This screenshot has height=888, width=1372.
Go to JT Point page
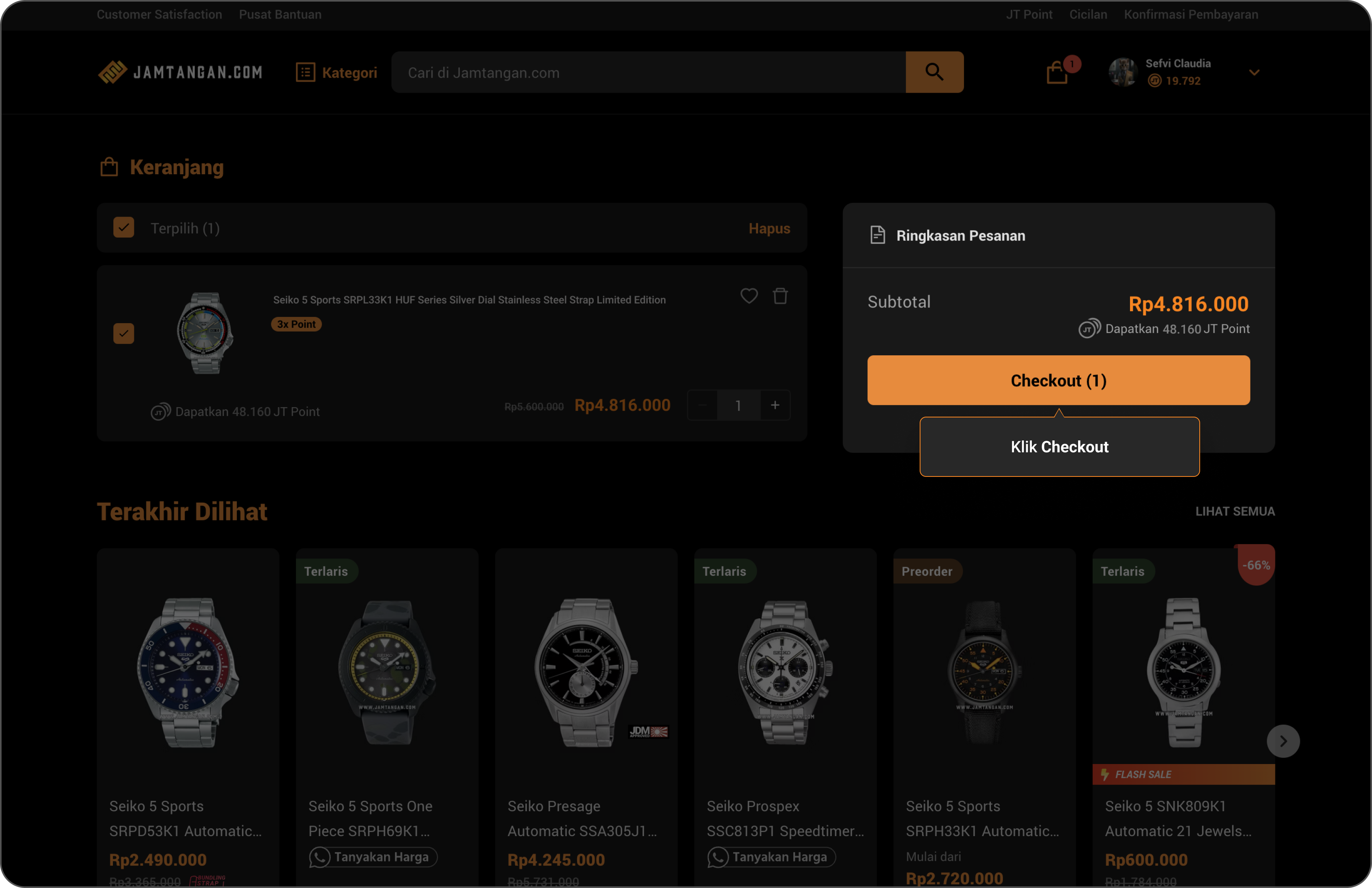tap(1029, 14)
